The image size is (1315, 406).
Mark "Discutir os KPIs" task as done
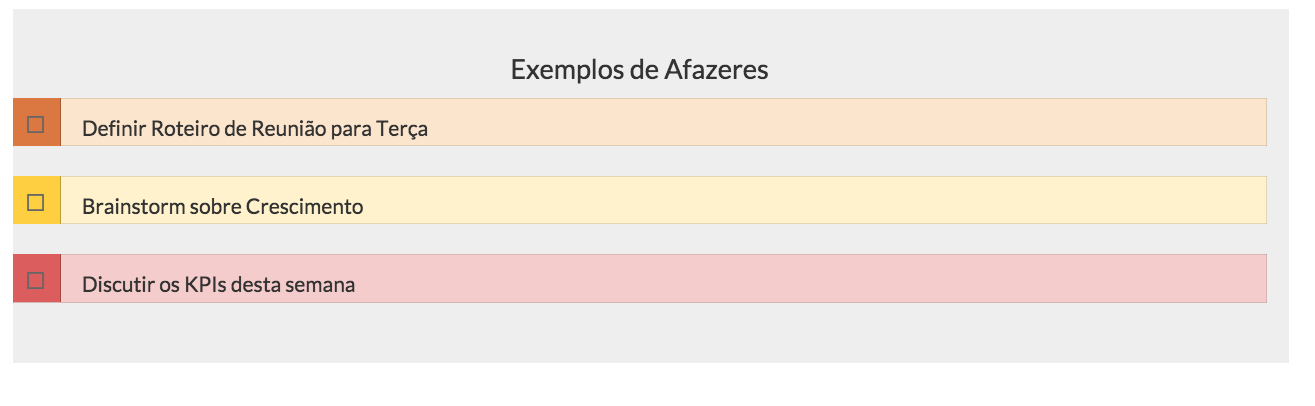(x=36, y=280)
